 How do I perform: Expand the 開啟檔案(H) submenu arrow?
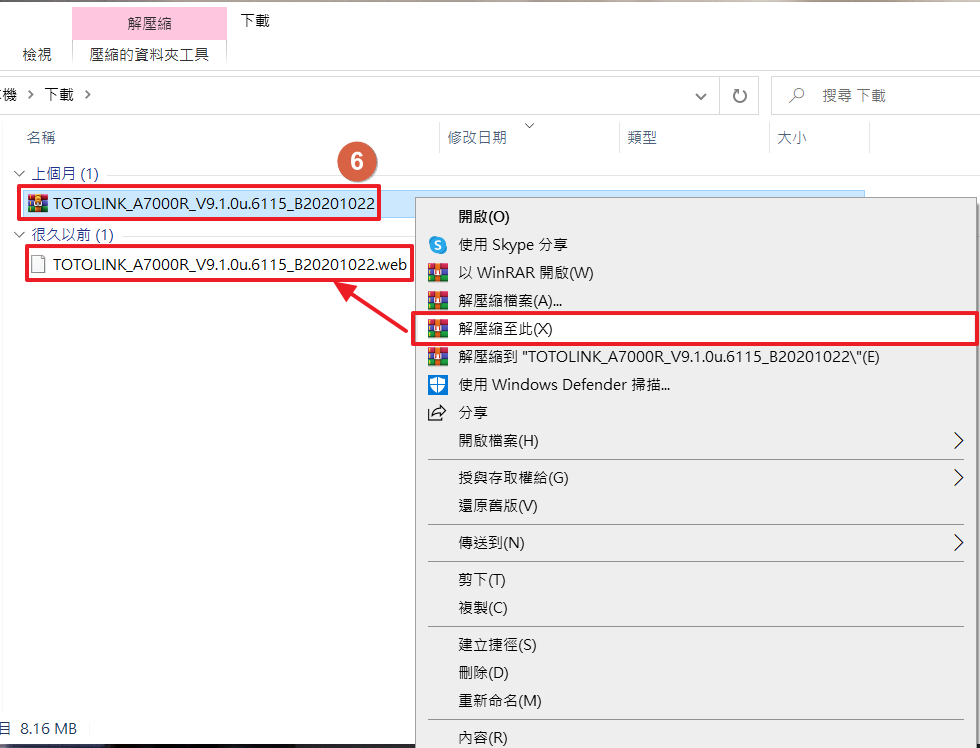click(958, 441)
